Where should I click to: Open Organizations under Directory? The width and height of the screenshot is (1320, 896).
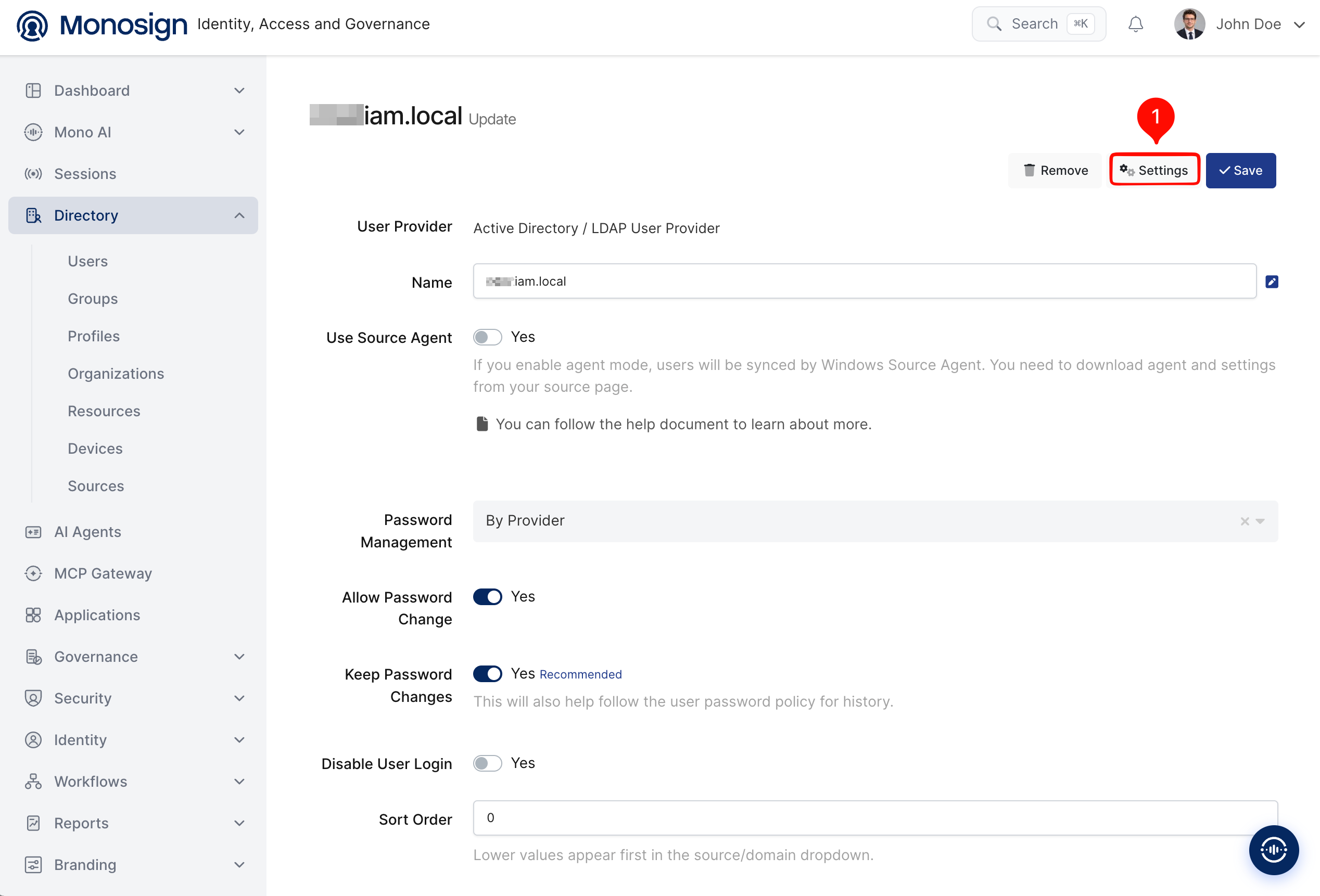[116, 374]
